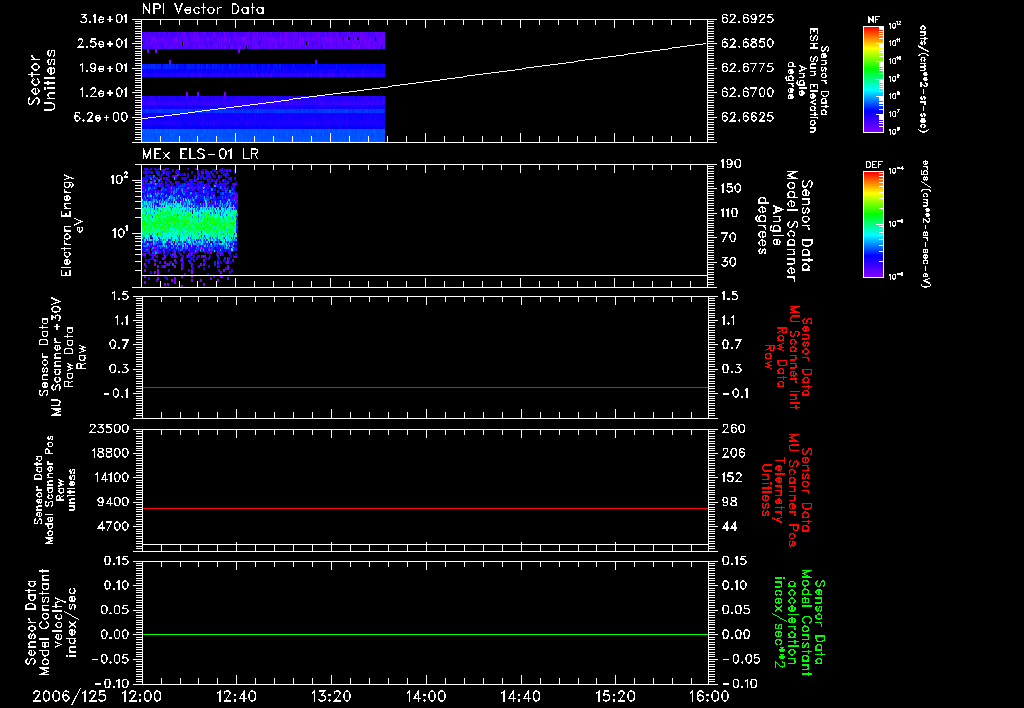Click the 15:20 time axis label
Viewport: 1024px width, 708px height.
point(615,696)
